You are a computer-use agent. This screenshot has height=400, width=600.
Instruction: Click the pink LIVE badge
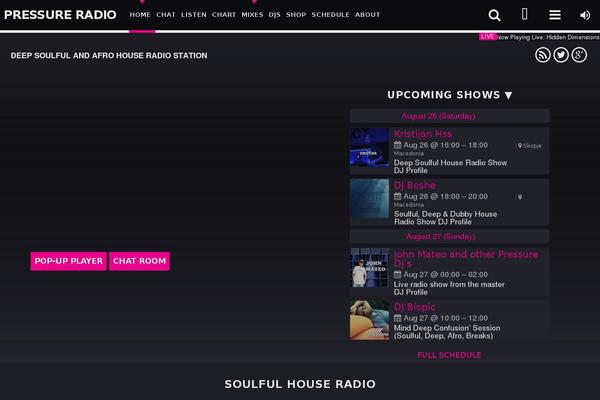coord(488,37)
